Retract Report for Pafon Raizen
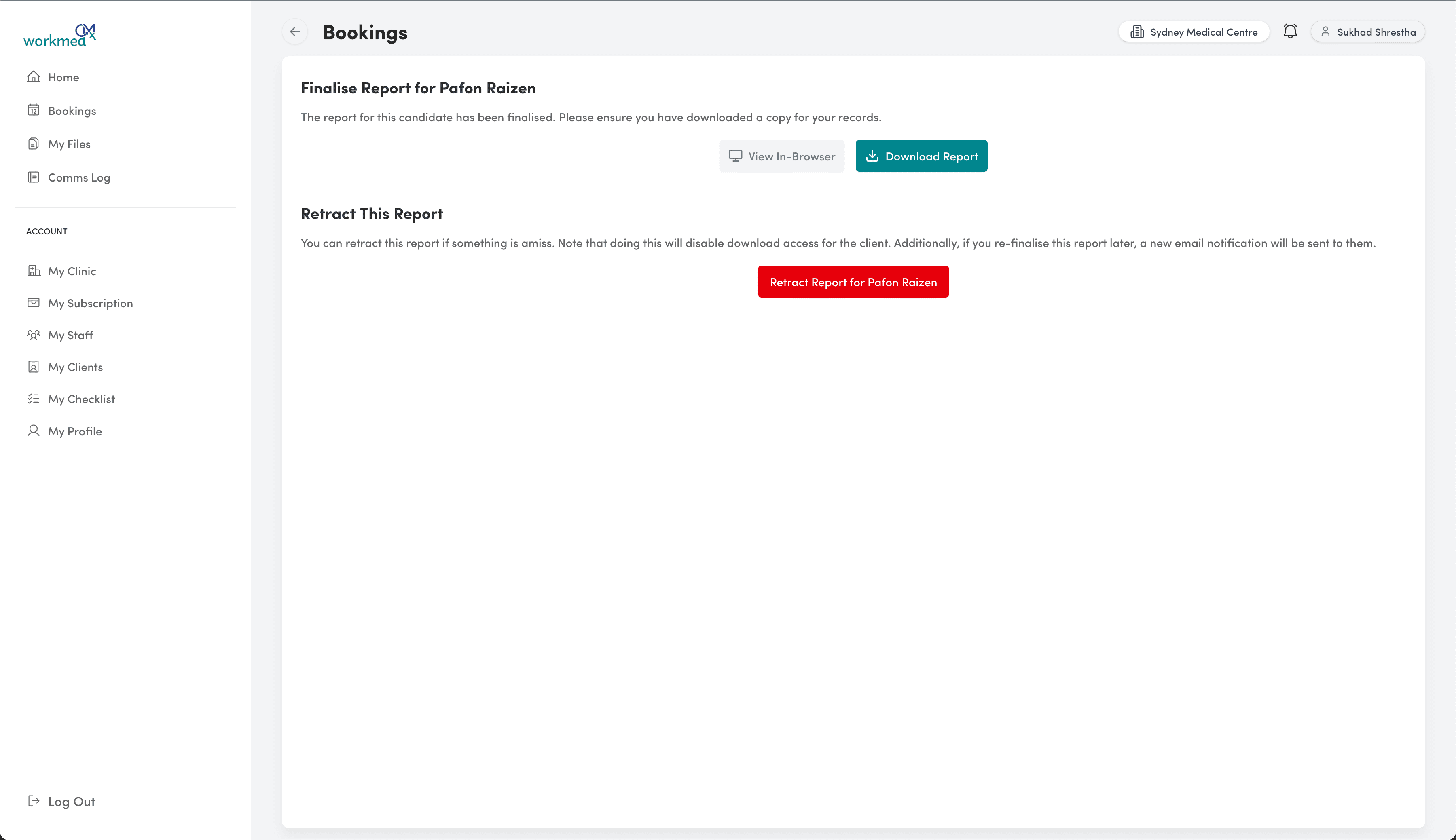The width and height of the screenshot is (1456, 840). 853,281
